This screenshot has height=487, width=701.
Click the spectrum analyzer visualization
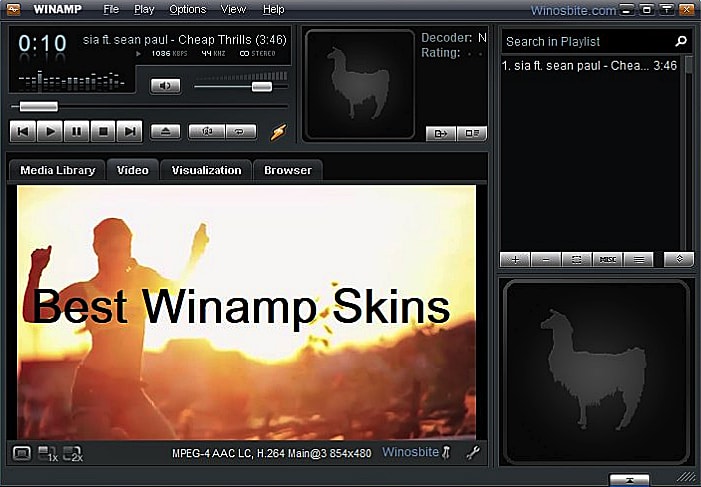[72, 80]
